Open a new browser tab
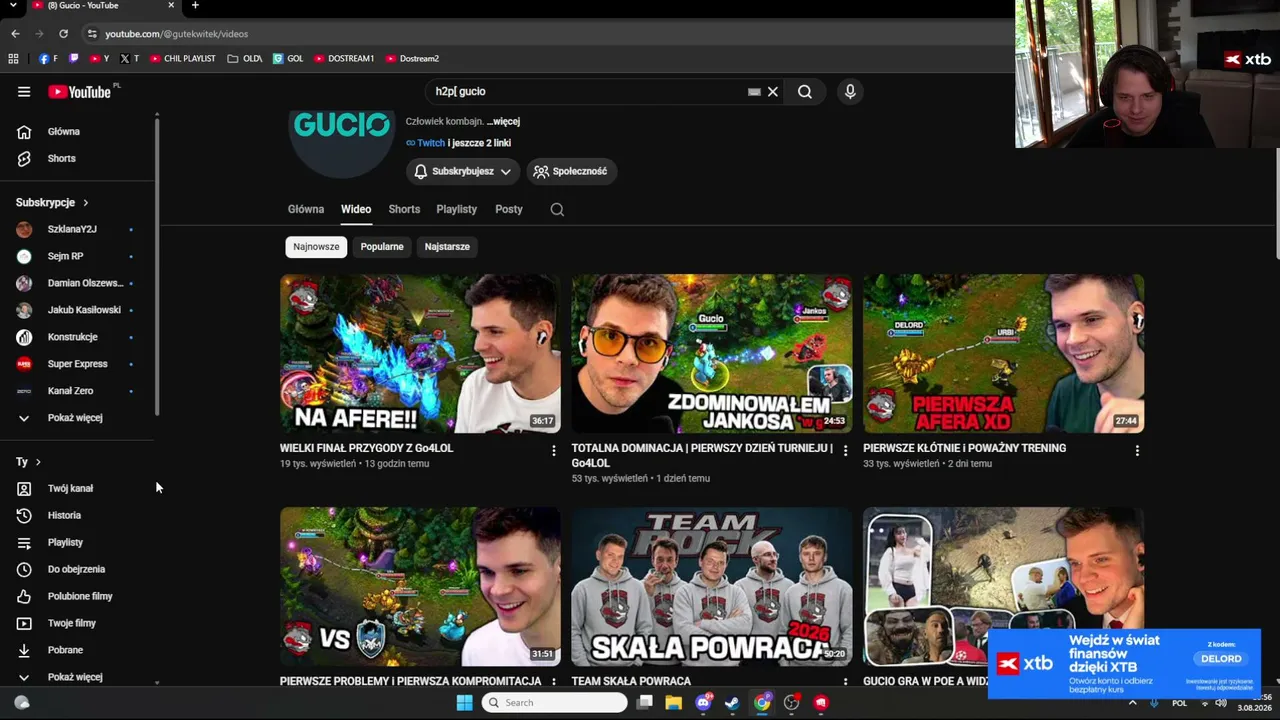 coord(195,6)
